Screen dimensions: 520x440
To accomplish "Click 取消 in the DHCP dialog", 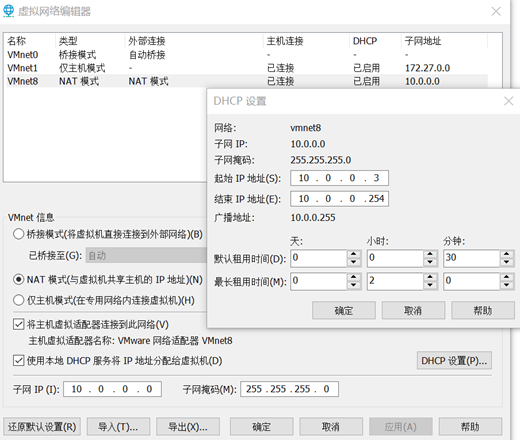I will 413,310.
